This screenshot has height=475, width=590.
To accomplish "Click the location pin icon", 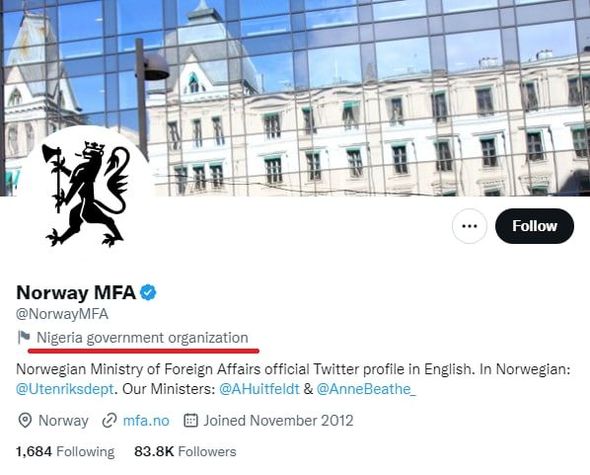I will (25, 420).
